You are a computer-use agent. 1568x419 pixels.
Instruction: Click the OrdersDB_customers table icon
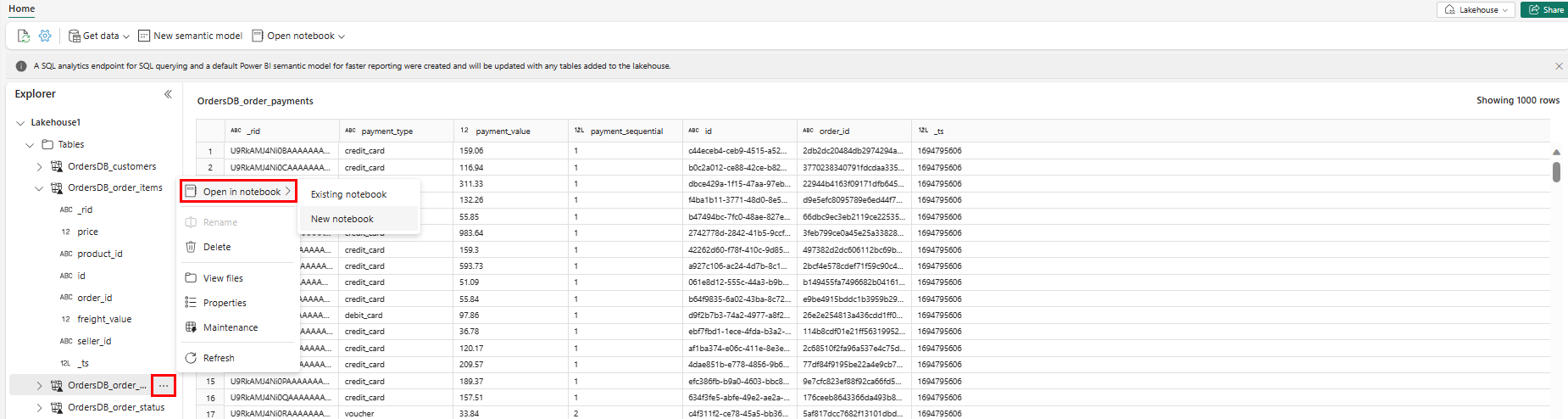click(57, 167)
